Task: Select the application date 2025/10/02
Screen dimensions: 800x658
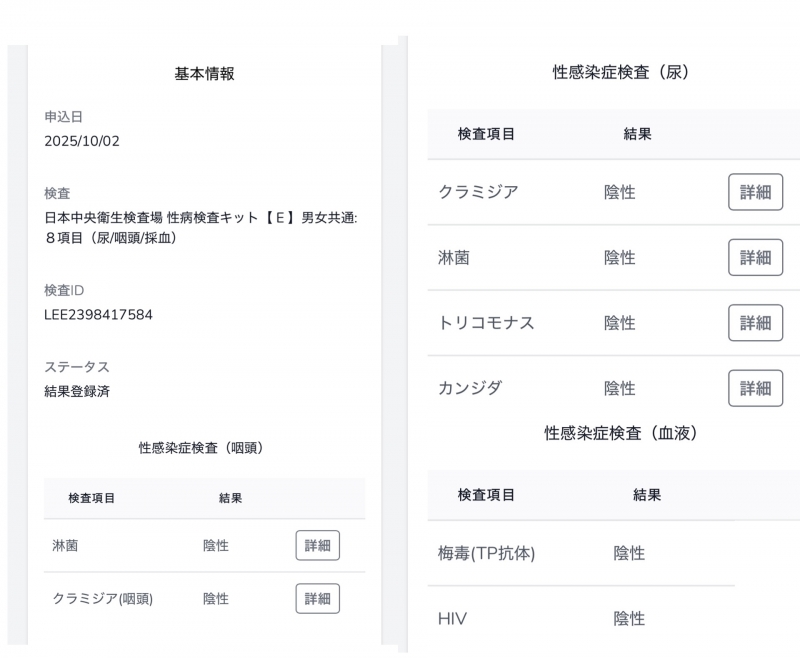Action: tap(82, 141)
